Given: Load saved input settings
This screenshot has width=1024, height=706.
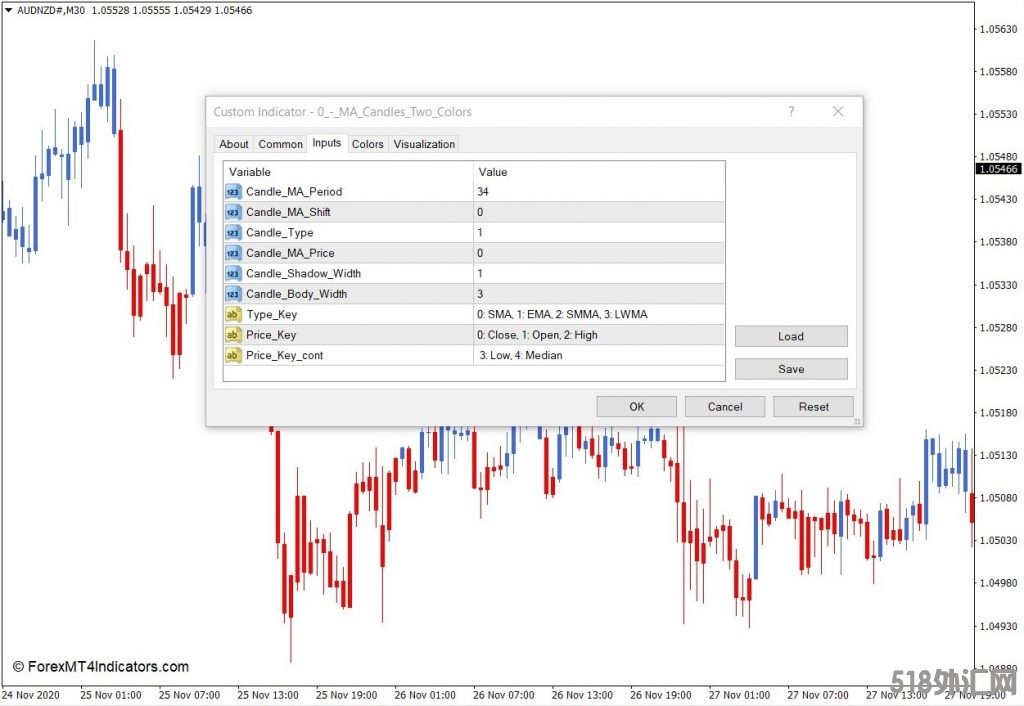Looking at the screenshot, I should coord(790,337).
